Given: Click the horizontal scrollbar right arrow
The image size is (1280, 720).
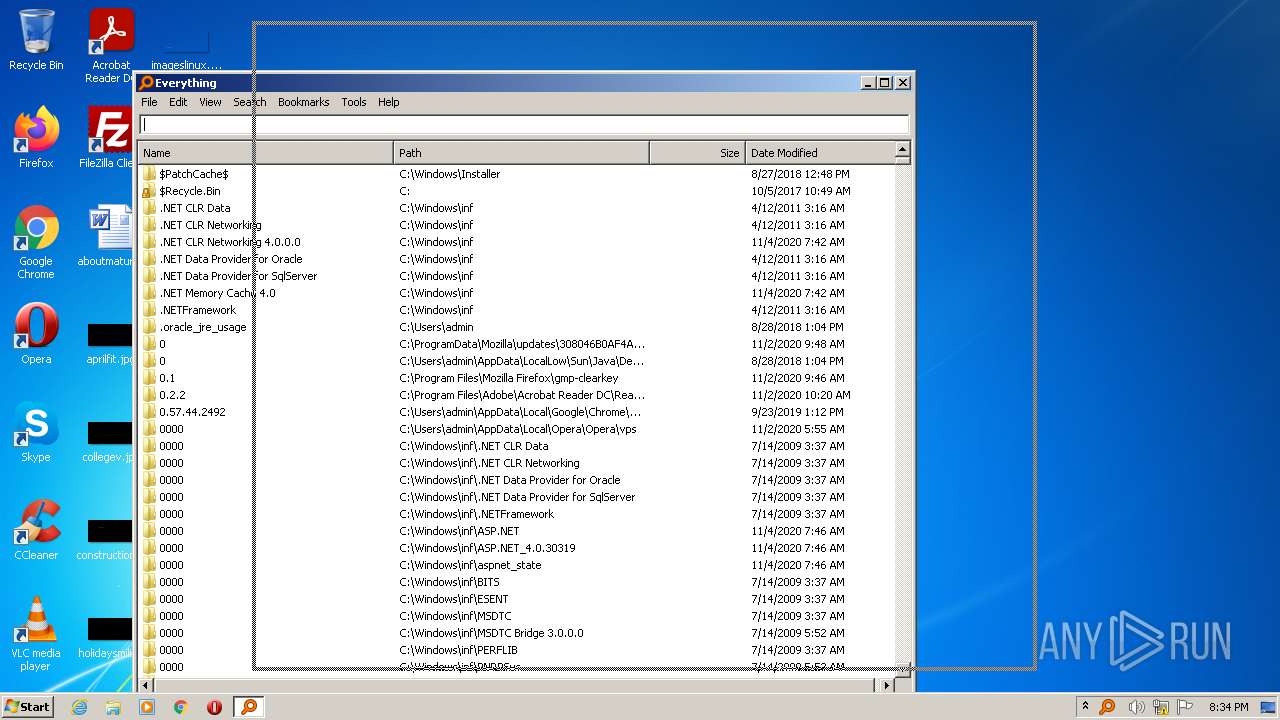Looking at the screenshot, I should (886, 685).
